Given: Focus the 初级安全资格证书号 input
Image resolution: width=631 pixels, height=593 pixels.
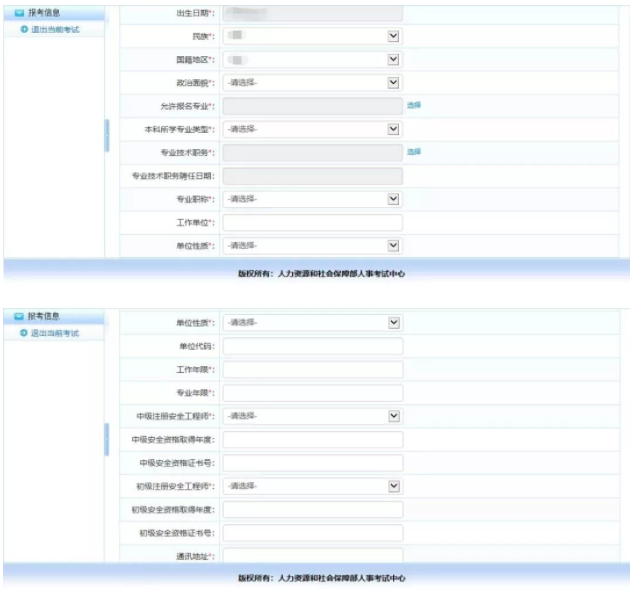Looking at the screenshot, I should pyautogui.click(x=312, y=533).
